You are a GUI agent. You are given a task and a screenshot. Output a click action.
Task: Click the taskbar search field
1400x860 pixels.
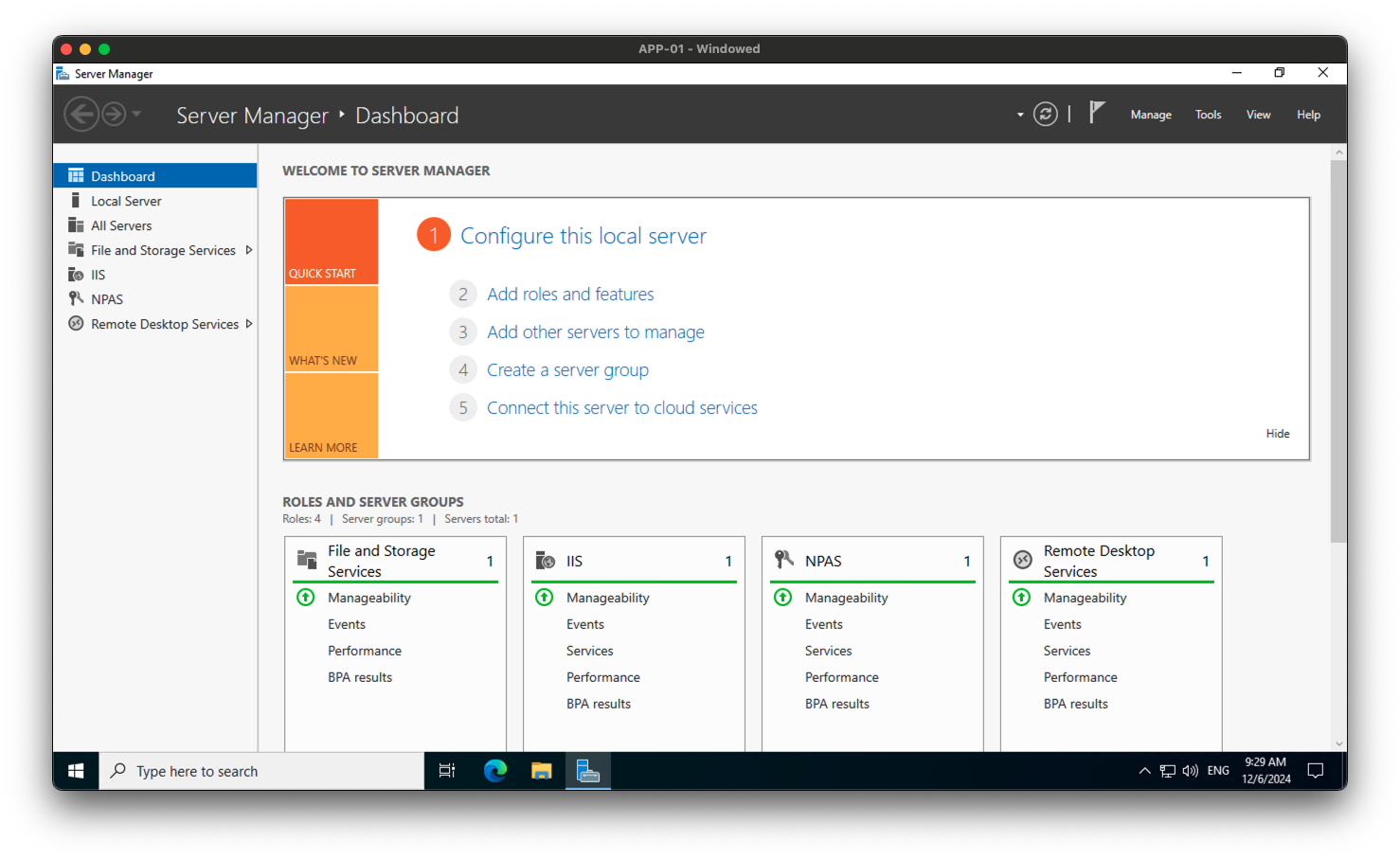261,770
